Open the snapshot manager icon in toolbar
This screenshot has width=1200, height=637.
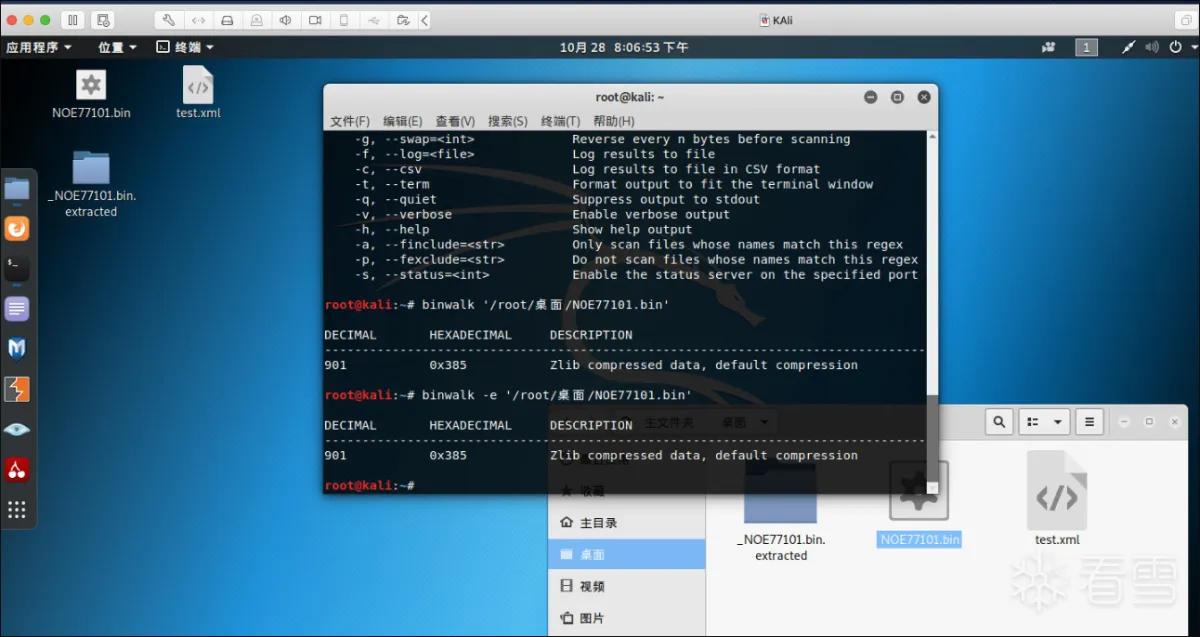[102, 20]
